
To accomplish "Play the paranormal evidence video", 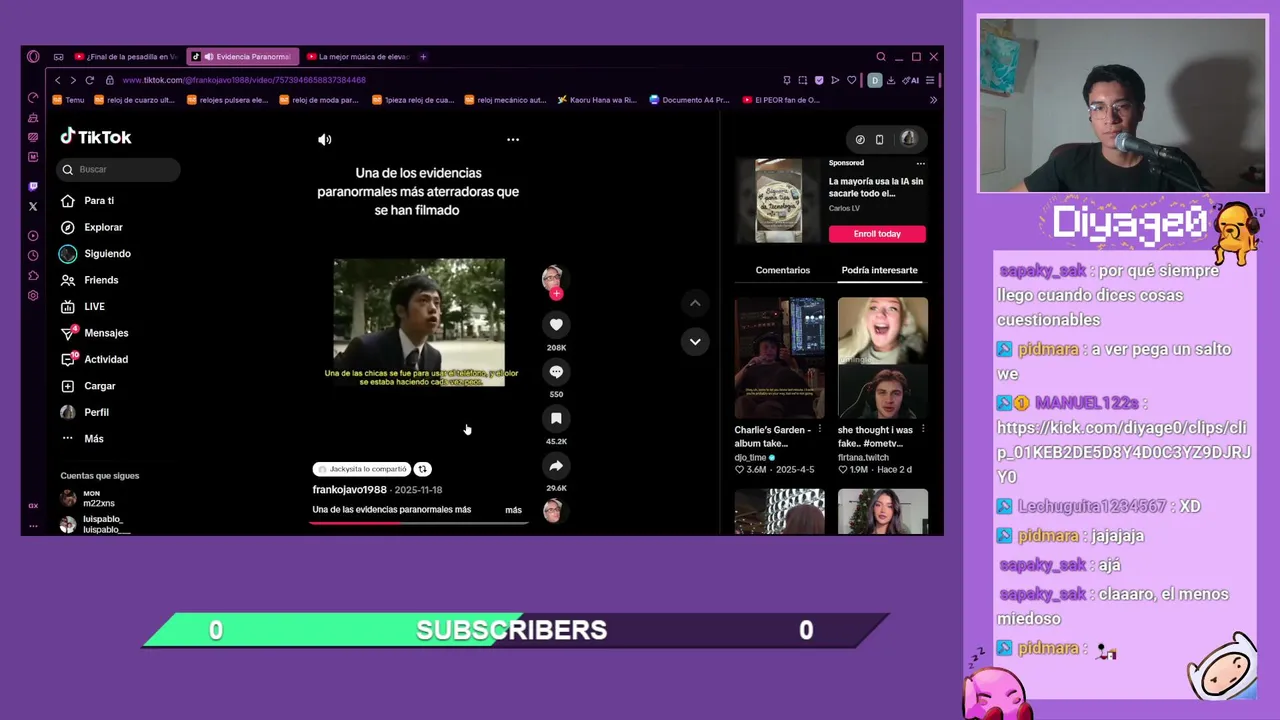I will click(x=419, y=323).
